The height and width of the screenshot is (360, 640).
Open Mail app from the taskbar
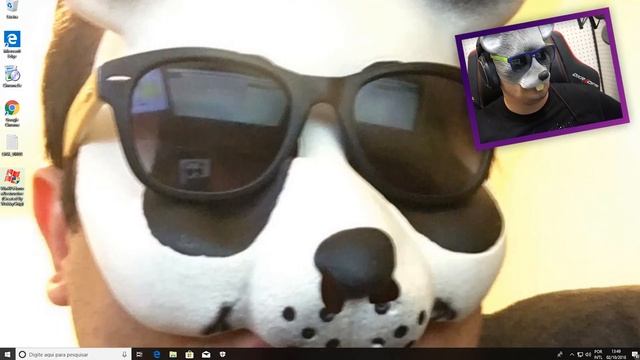206,354
